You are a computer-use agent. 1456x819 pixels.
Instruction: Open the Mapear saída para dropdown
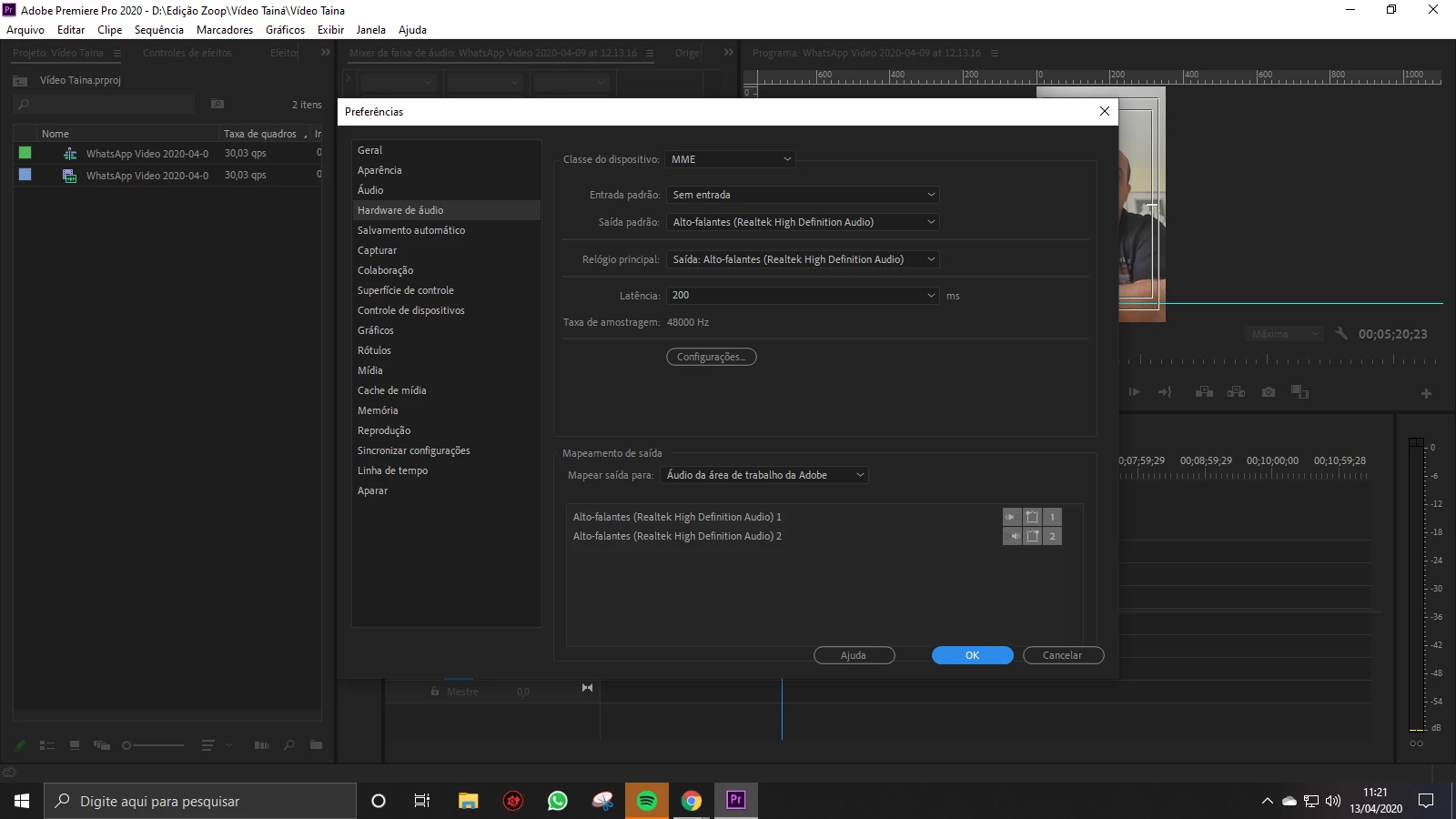(764, 475)
